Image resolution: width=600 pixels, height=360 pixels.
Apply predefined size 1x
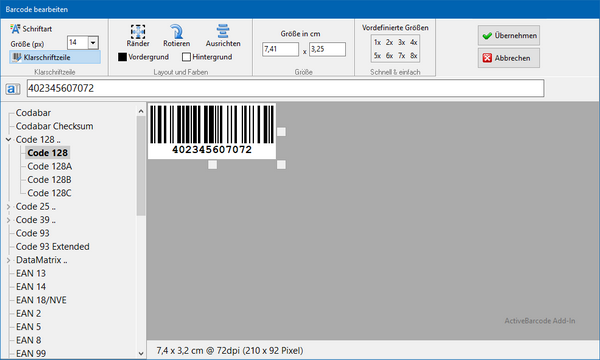377,42
